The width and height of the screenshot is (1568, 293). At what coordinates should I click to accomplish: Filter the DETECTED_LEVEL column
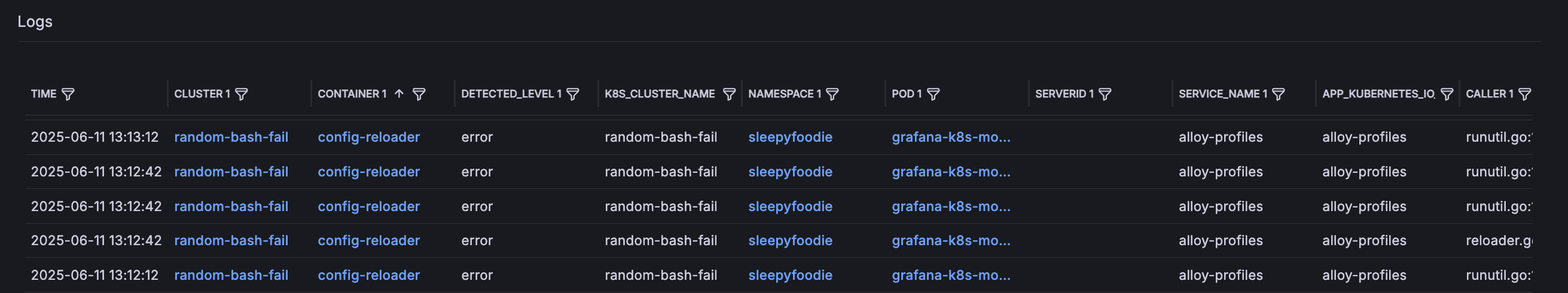(x=573, y=94)
